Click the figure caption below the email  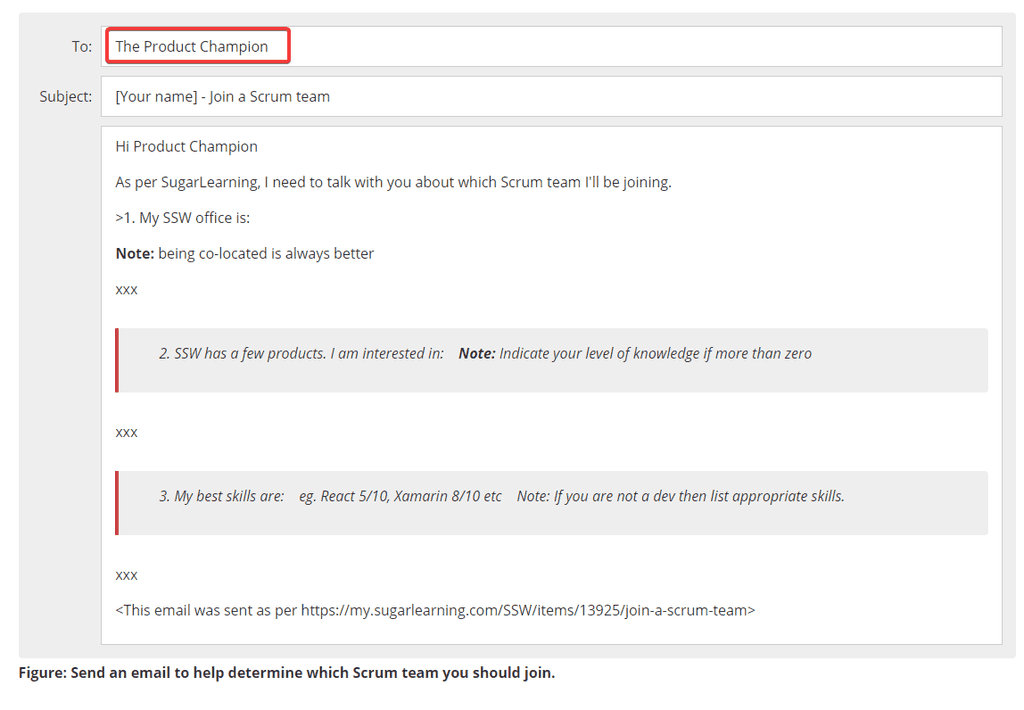pos(283,672)
